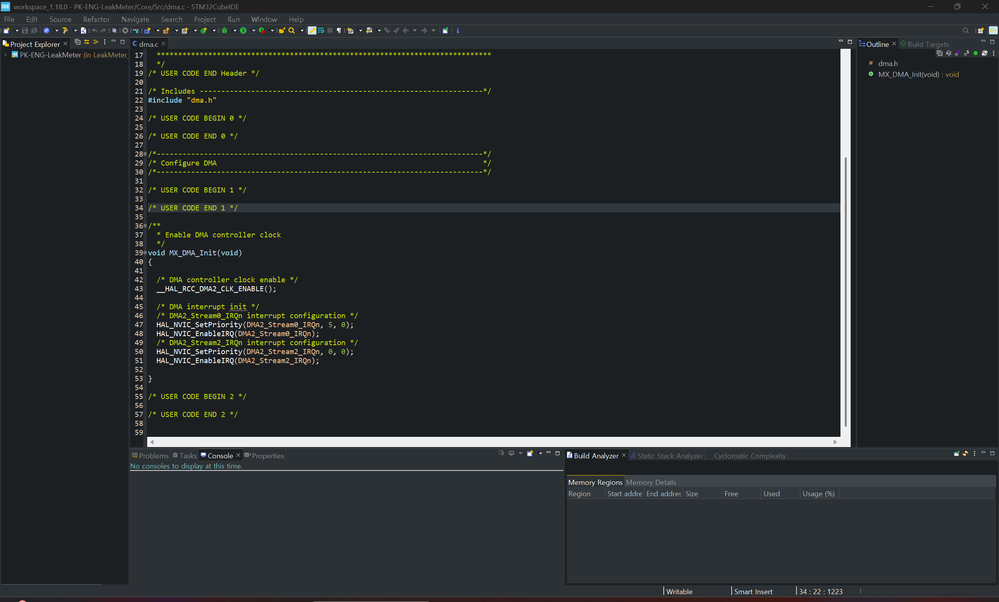Collapse the MX_DMA_Init function fold at line 39
This screenshot has height=602, width=999.
pos(146,253)
